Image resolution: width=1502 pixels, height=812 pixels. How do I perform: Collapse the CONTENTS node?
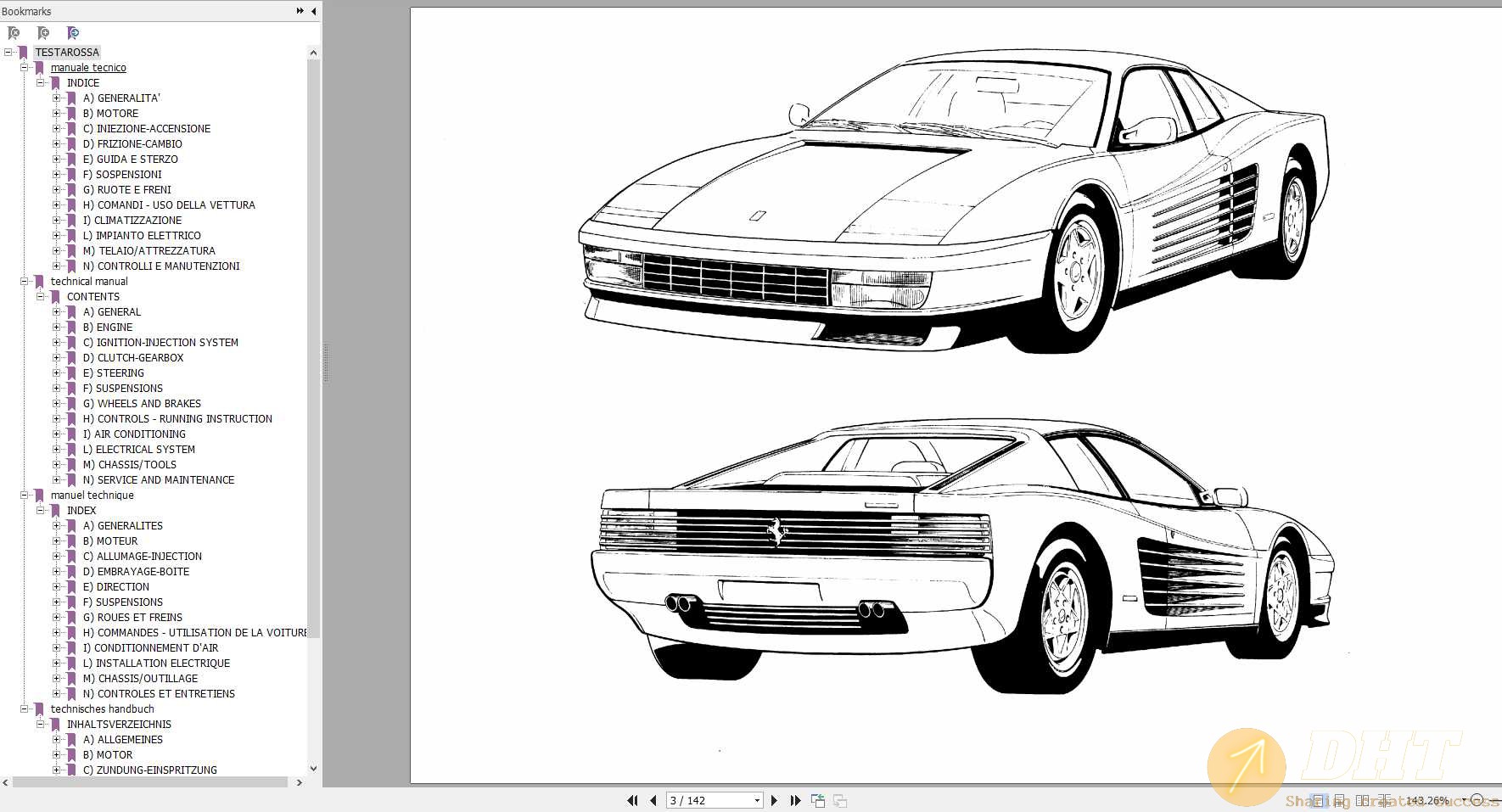pos(41,296)
